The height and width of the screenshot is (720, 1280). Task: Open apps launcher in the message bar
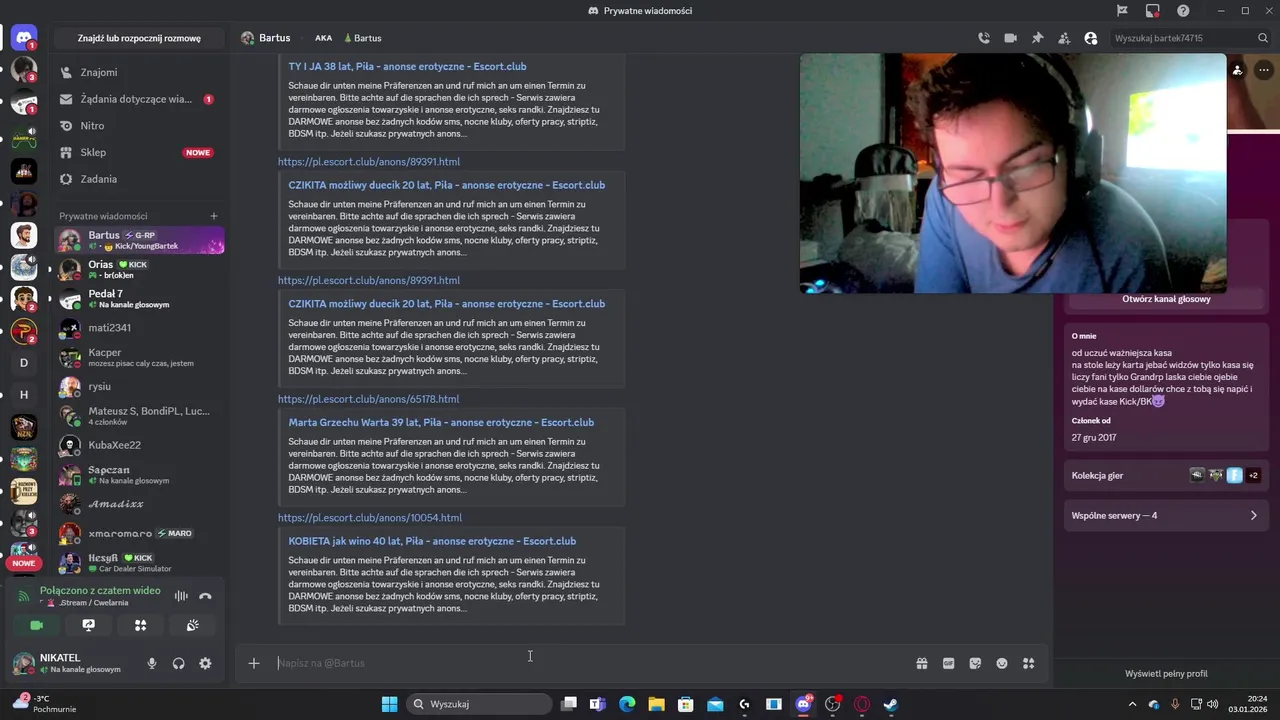[x=1028, y=663]
